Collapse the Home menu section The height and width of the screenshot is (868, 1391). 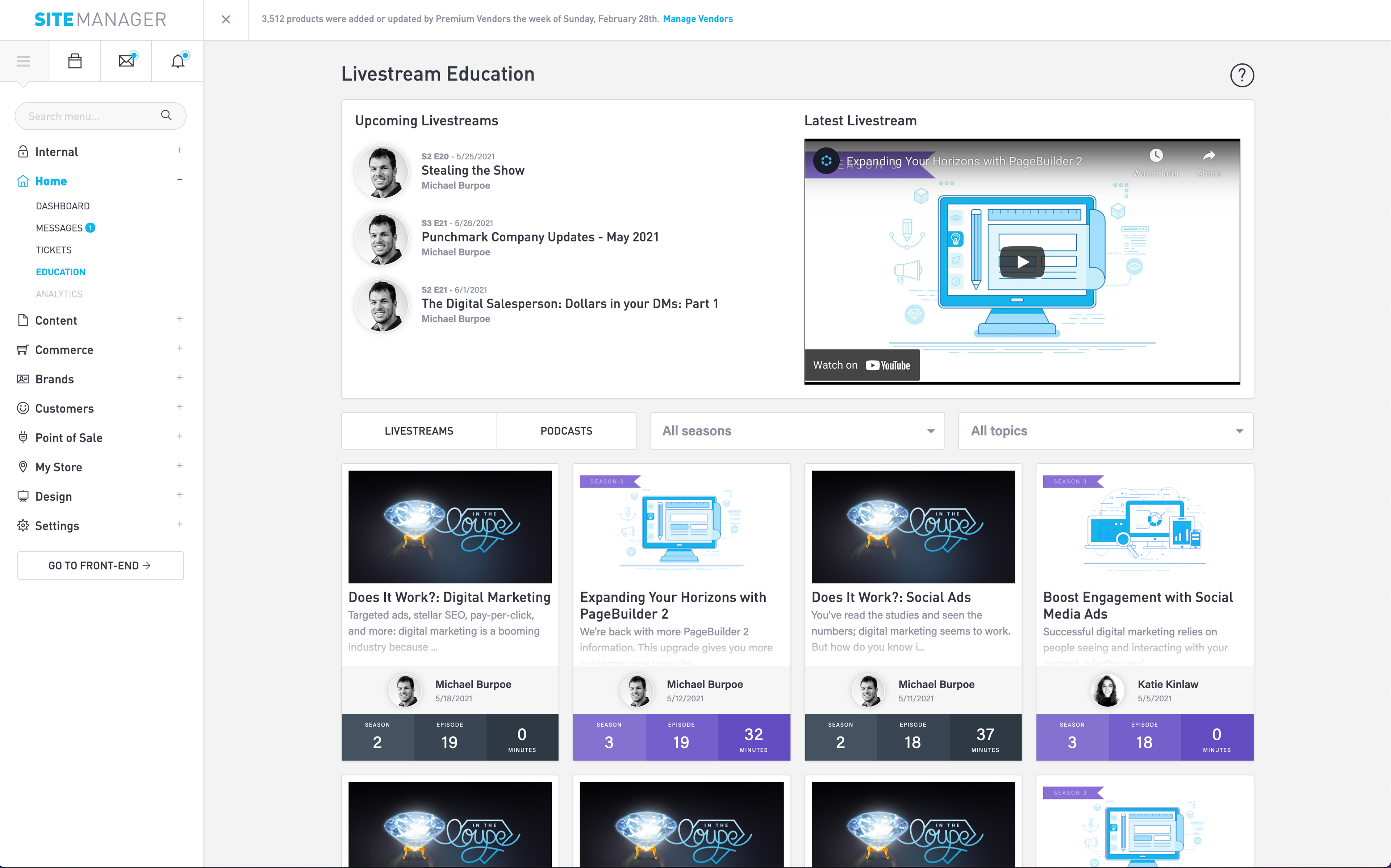(180, 180)
